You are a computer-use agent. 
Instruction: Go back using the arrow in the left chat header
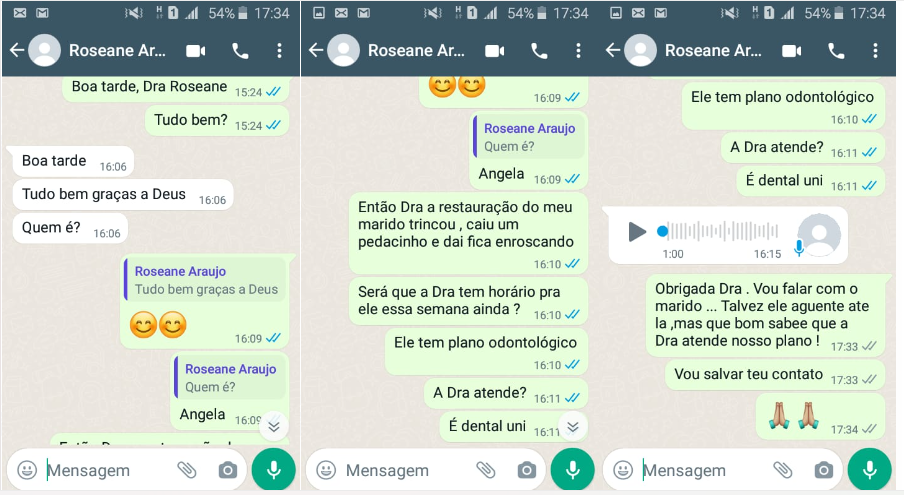point(17,50)
